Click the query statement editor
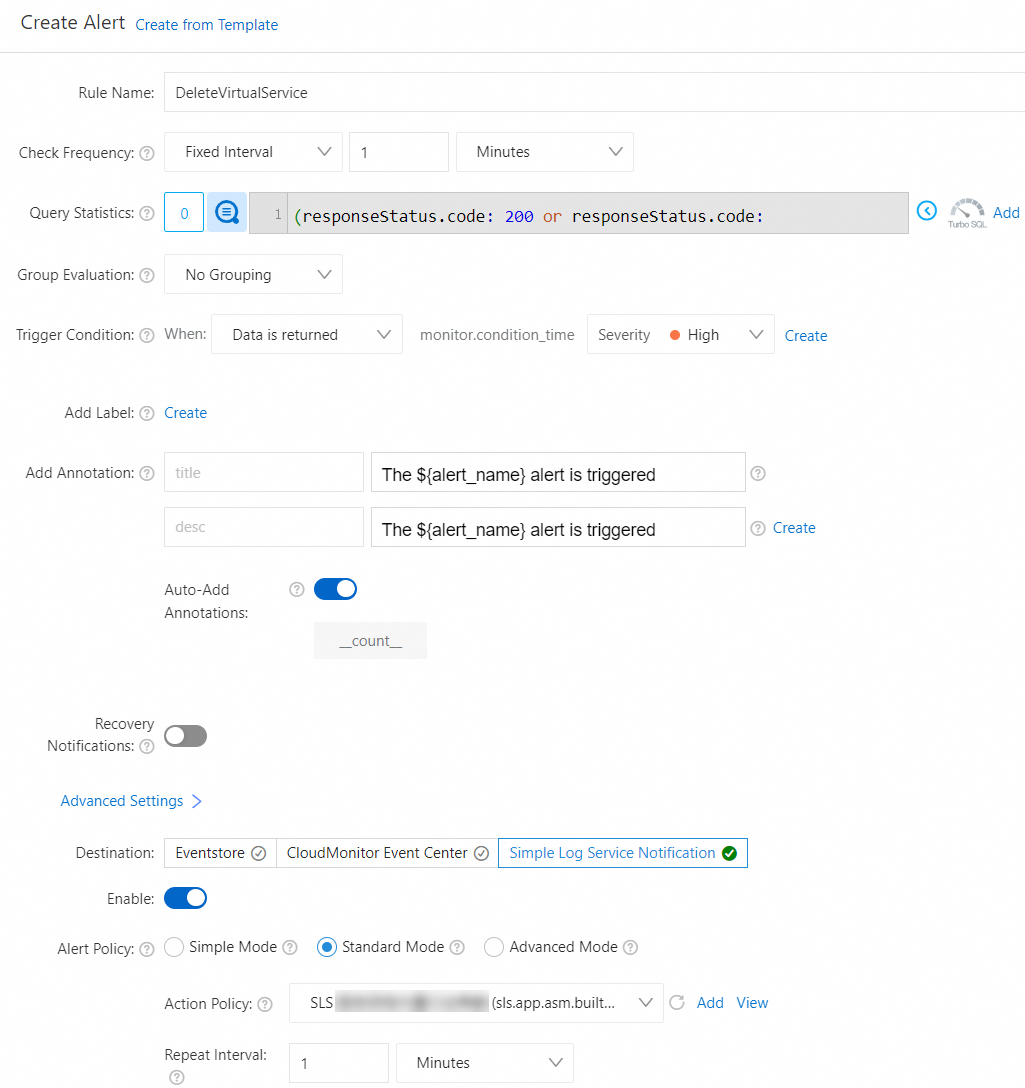This screenshot has height=1088, width=1025. (x=579, y=213)
